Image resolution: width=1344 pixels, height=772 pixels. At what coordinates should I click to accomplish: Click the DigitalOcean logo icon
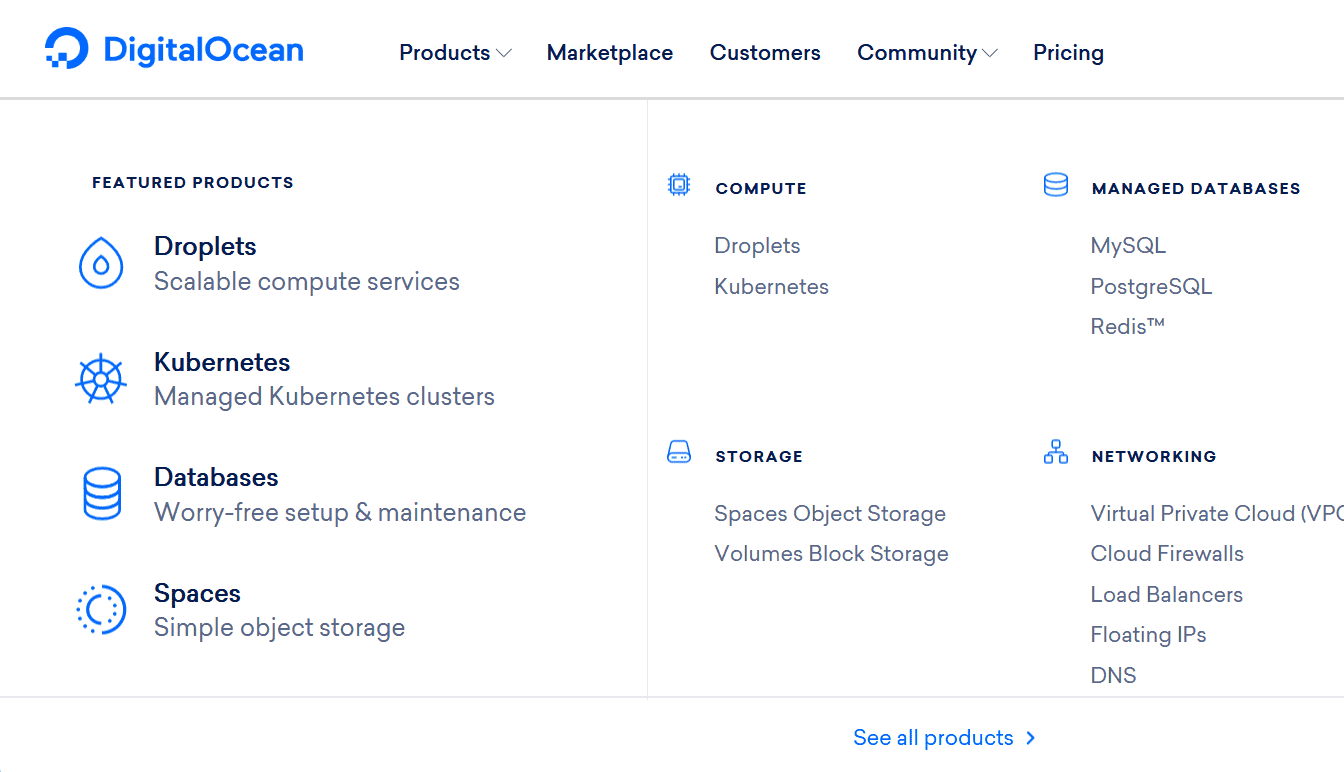point(67,49)
